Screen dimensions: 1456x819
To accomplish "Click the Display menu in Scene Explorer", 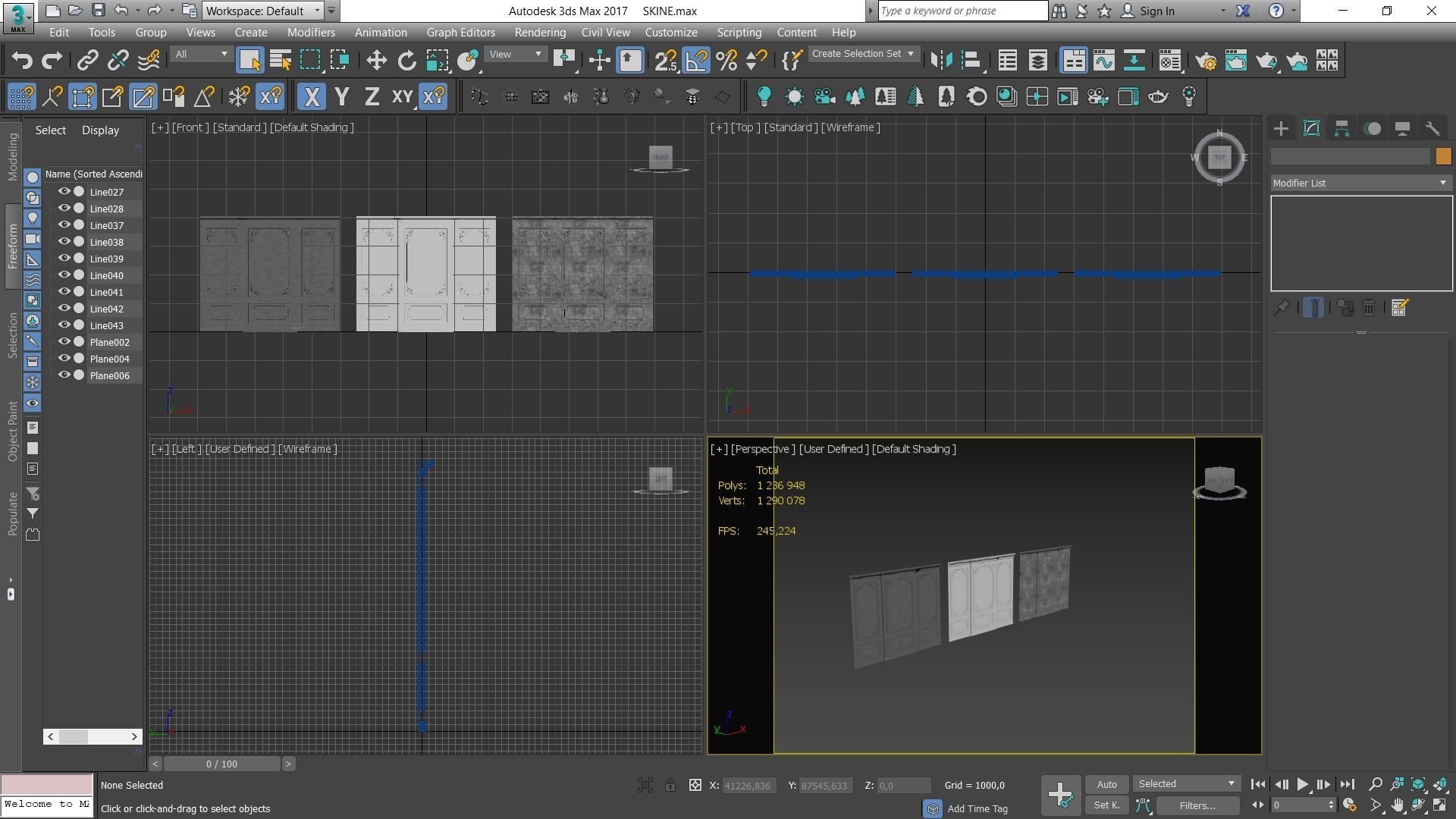I will coord(101,130).
